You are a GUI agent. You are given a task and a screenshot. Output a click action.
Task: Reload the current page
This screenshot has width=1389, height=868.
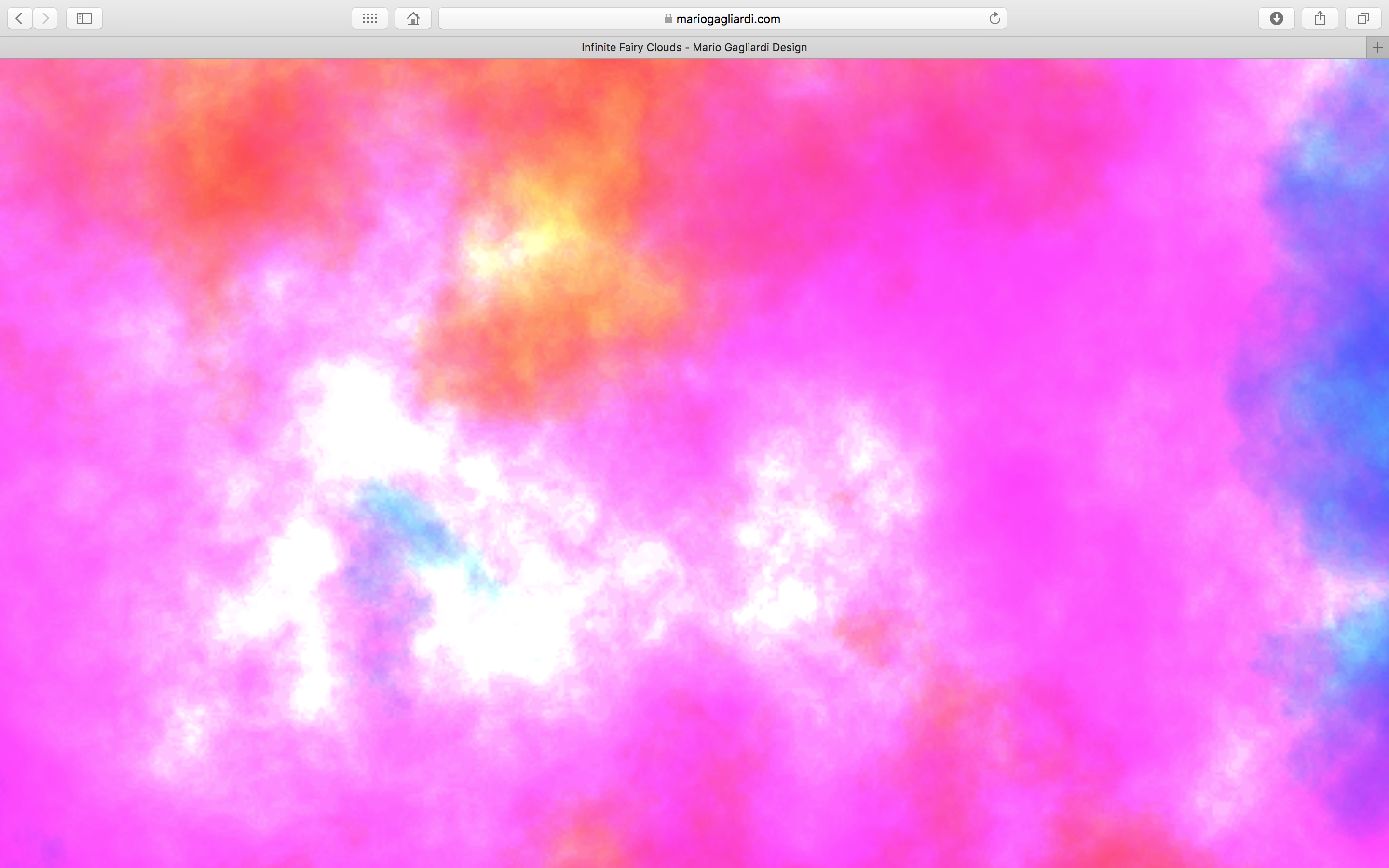pyautogui.click(x=994, y=18)
